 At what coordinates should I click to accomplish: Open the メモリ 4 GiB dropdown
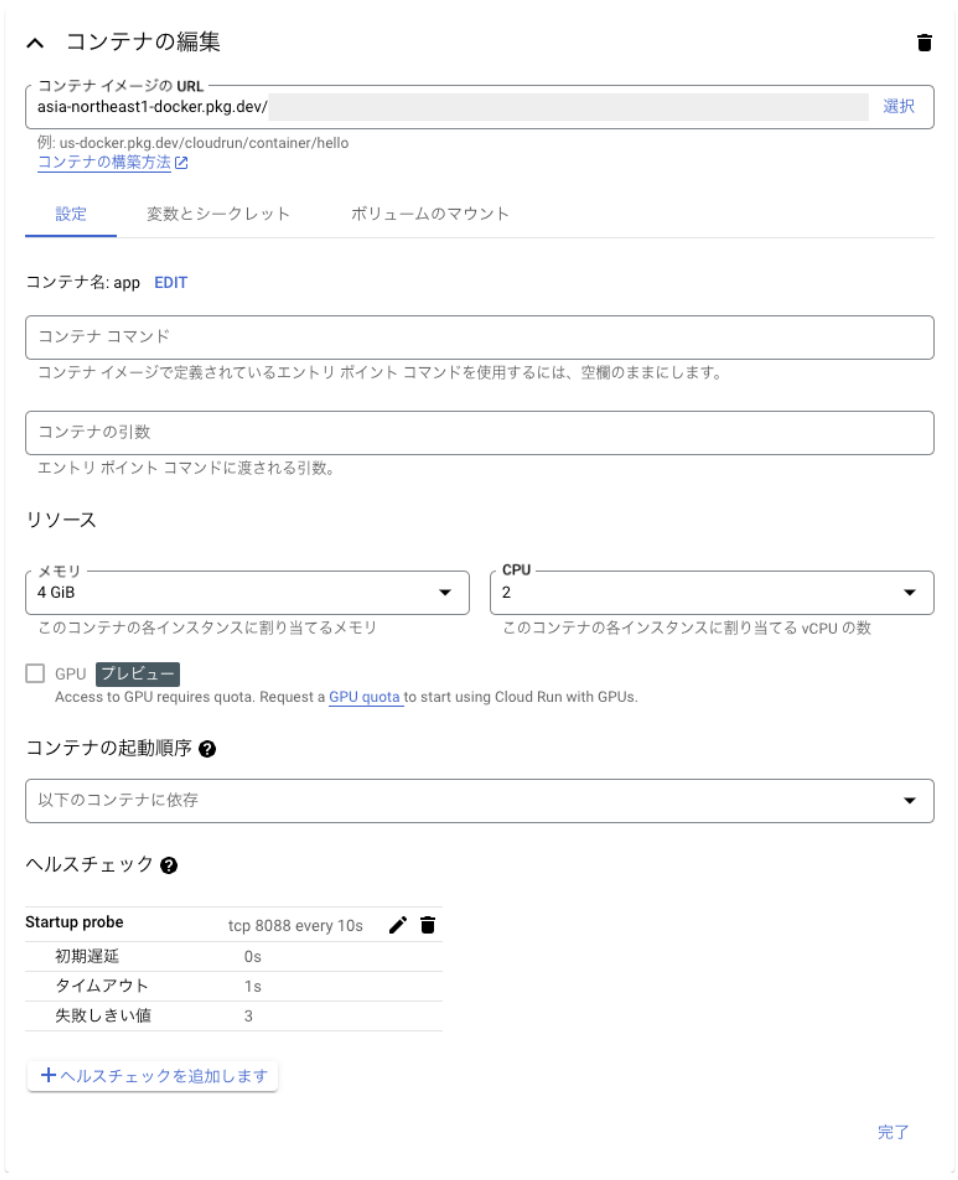(247, 592)
